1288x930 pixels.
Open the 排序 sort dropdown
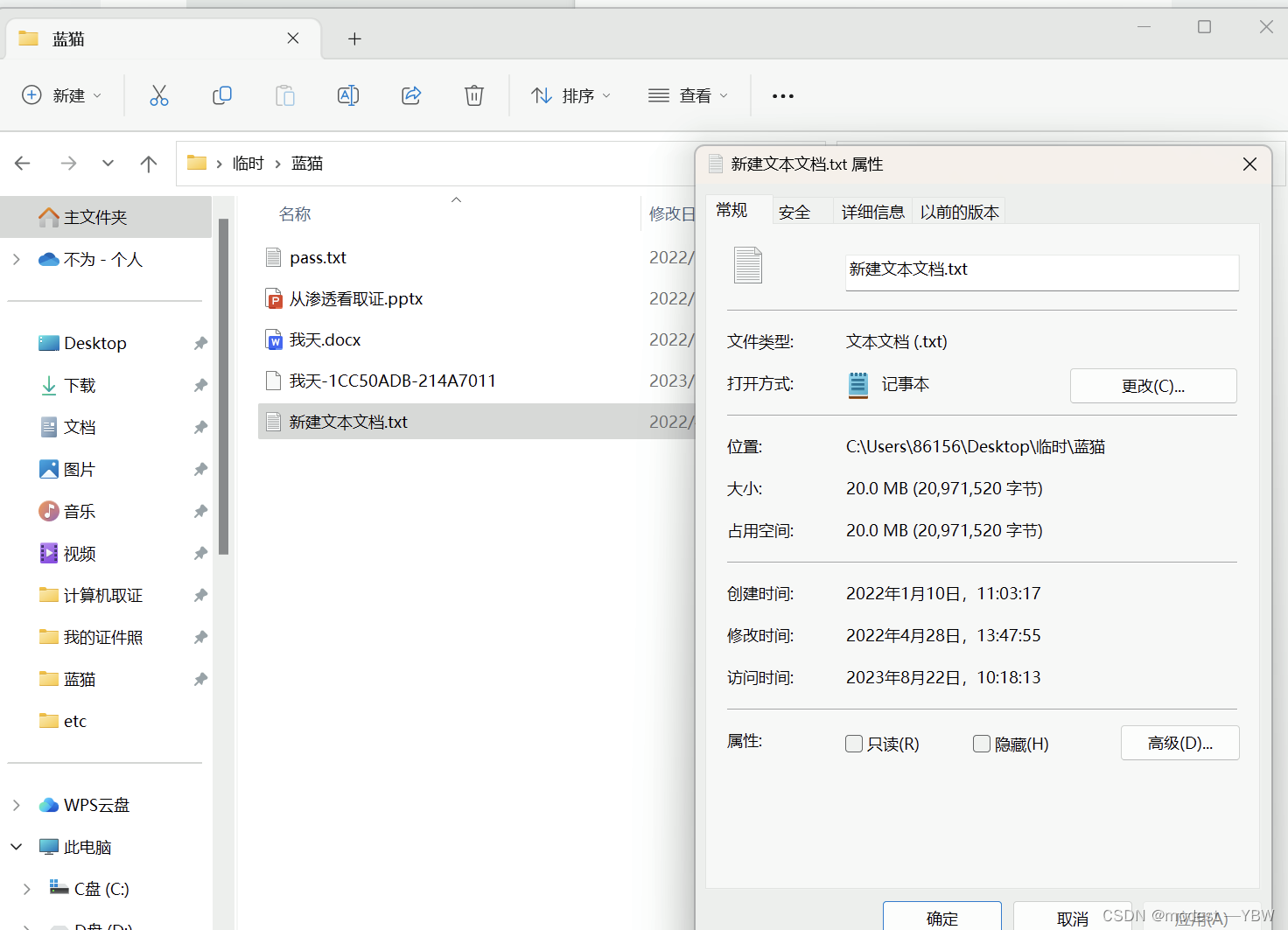[x=570, y=95]
